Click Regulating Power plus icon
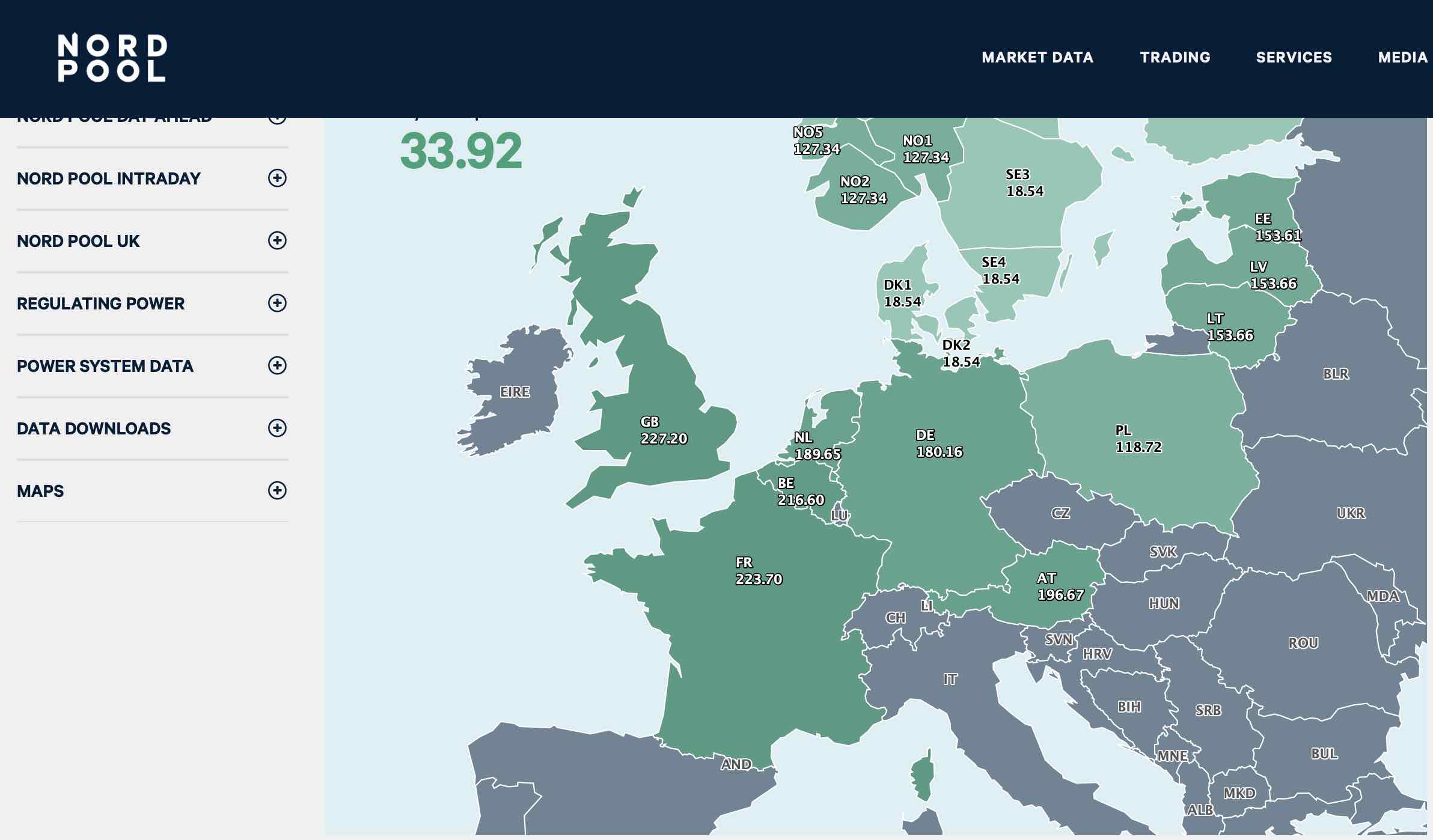1433x840 pixels. (277, 303)
